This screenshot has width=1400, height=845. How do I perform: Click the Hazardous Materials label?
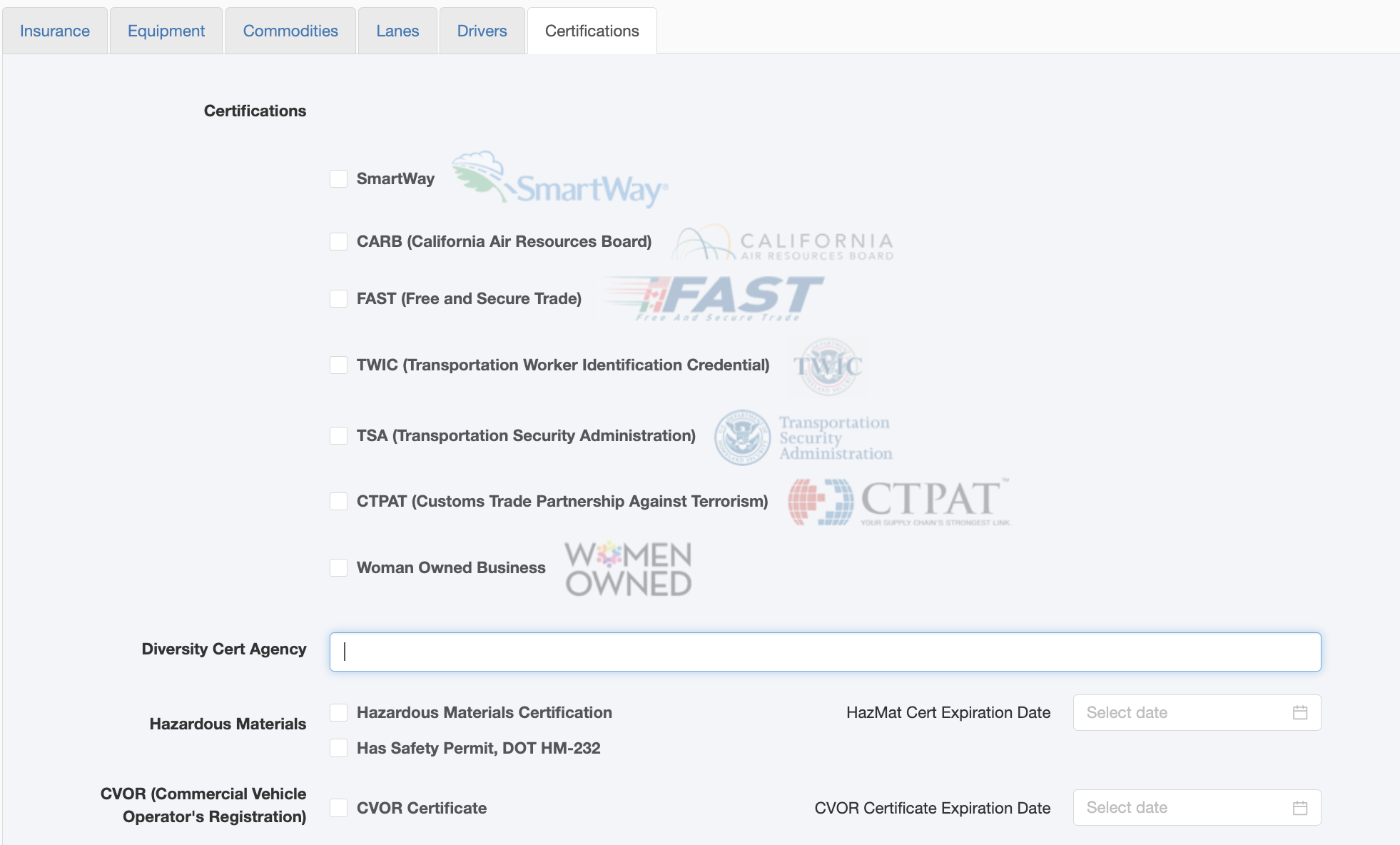click(228, 724)
